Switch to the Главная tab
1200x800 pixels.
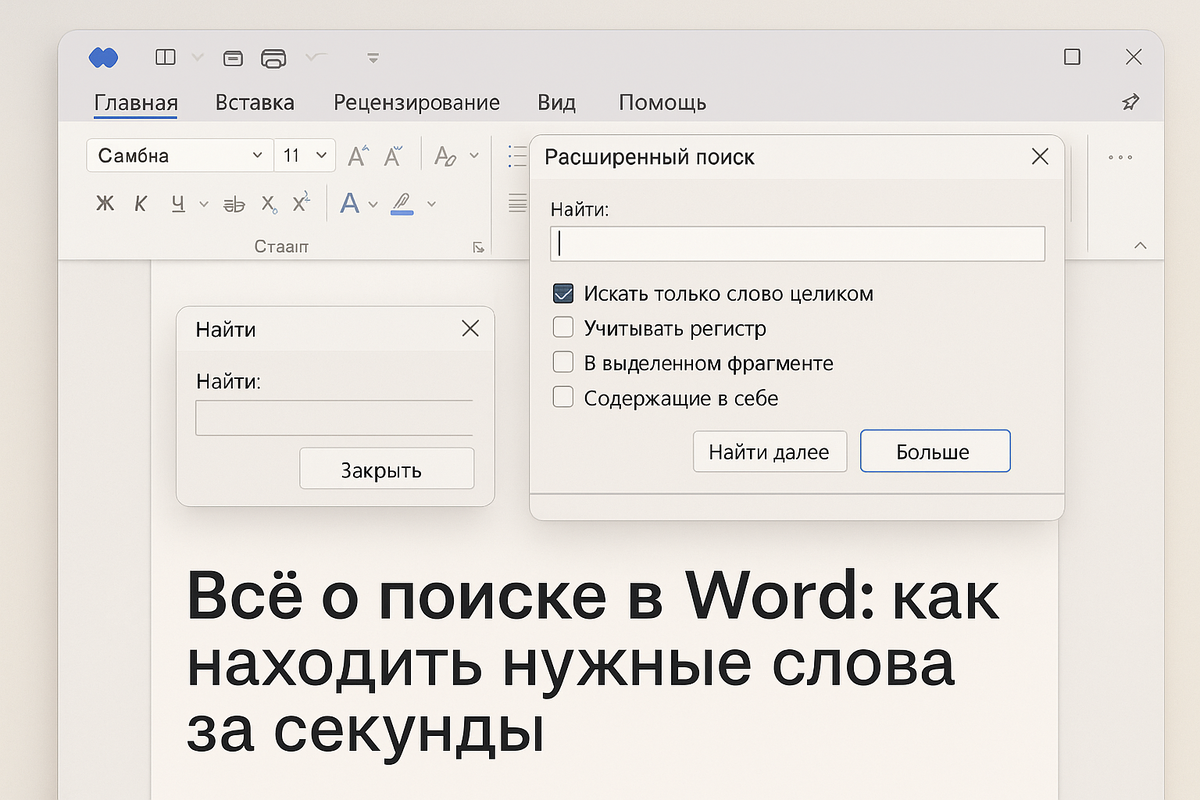coord(136,102)
